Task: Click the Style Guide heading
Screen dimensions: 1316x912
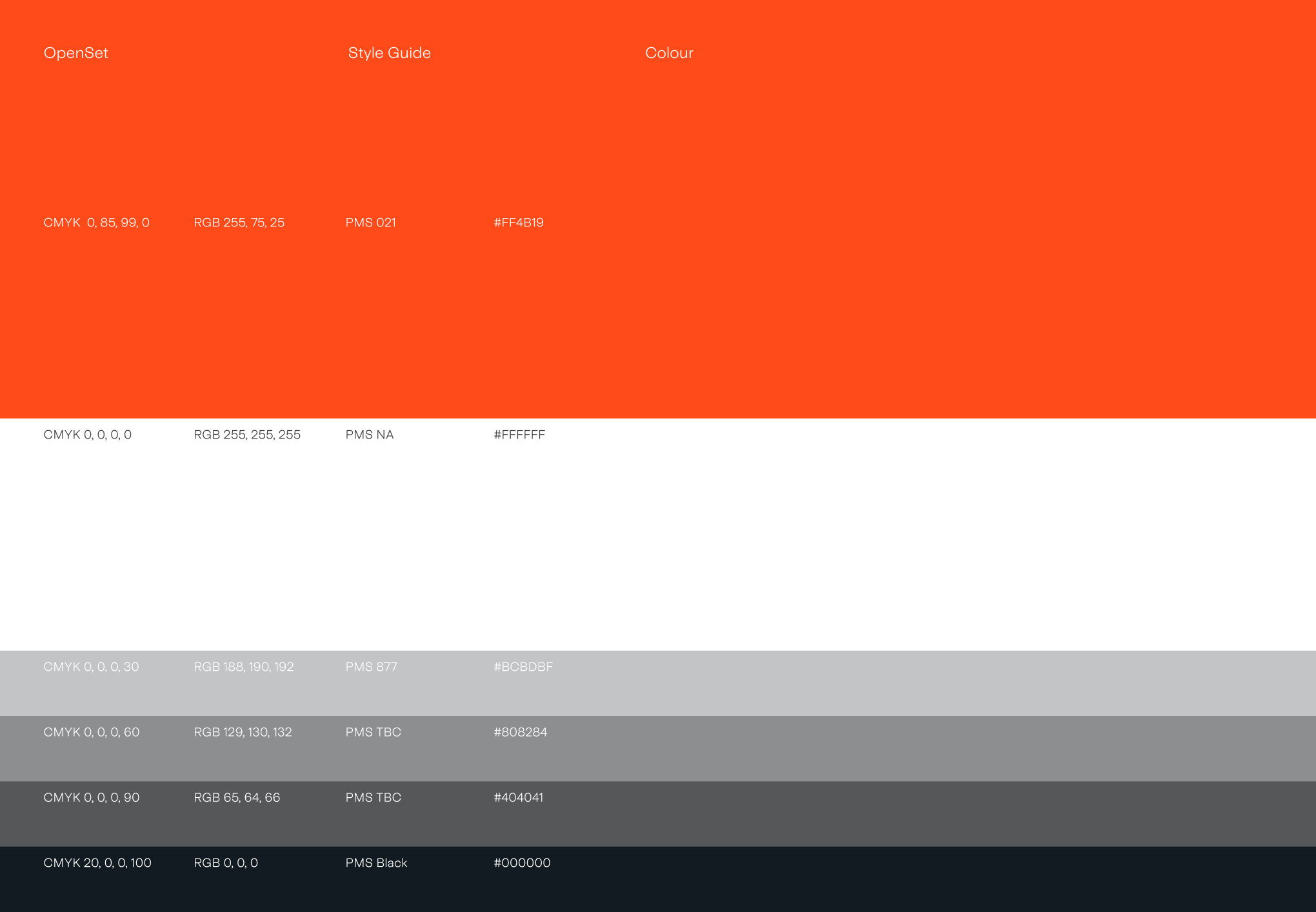Action: (389, 53)
